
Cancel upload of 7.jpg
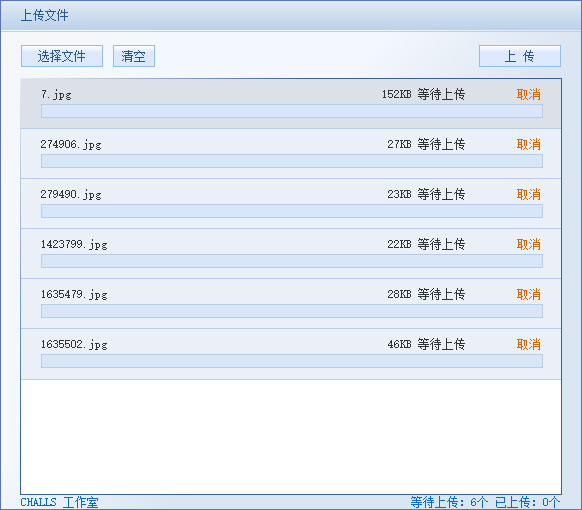pyautogui.click(x=529, y=94)
